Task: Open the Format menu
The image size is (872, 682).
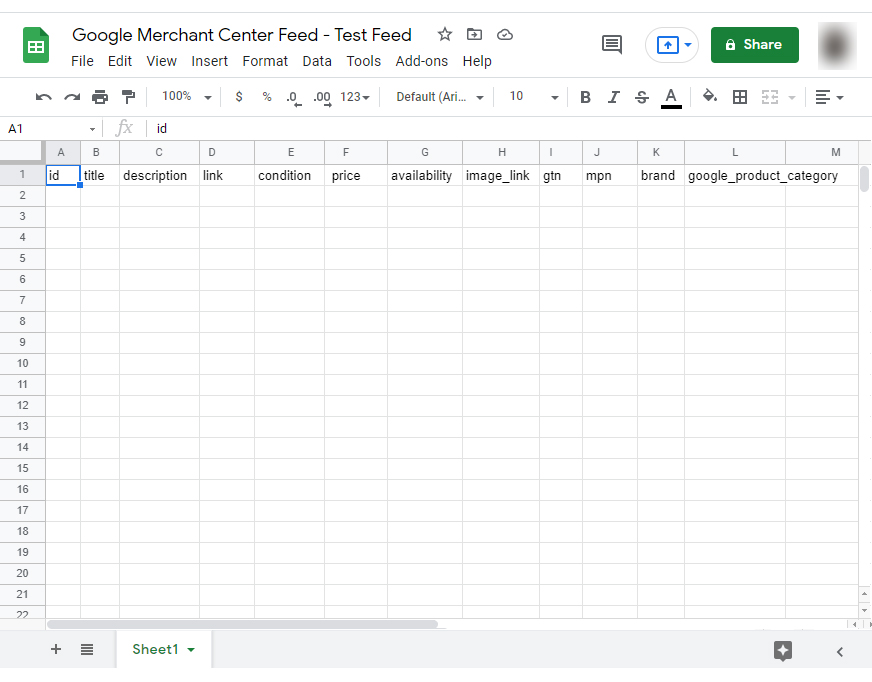Action: pyautogui.click(x=265, y=61)
